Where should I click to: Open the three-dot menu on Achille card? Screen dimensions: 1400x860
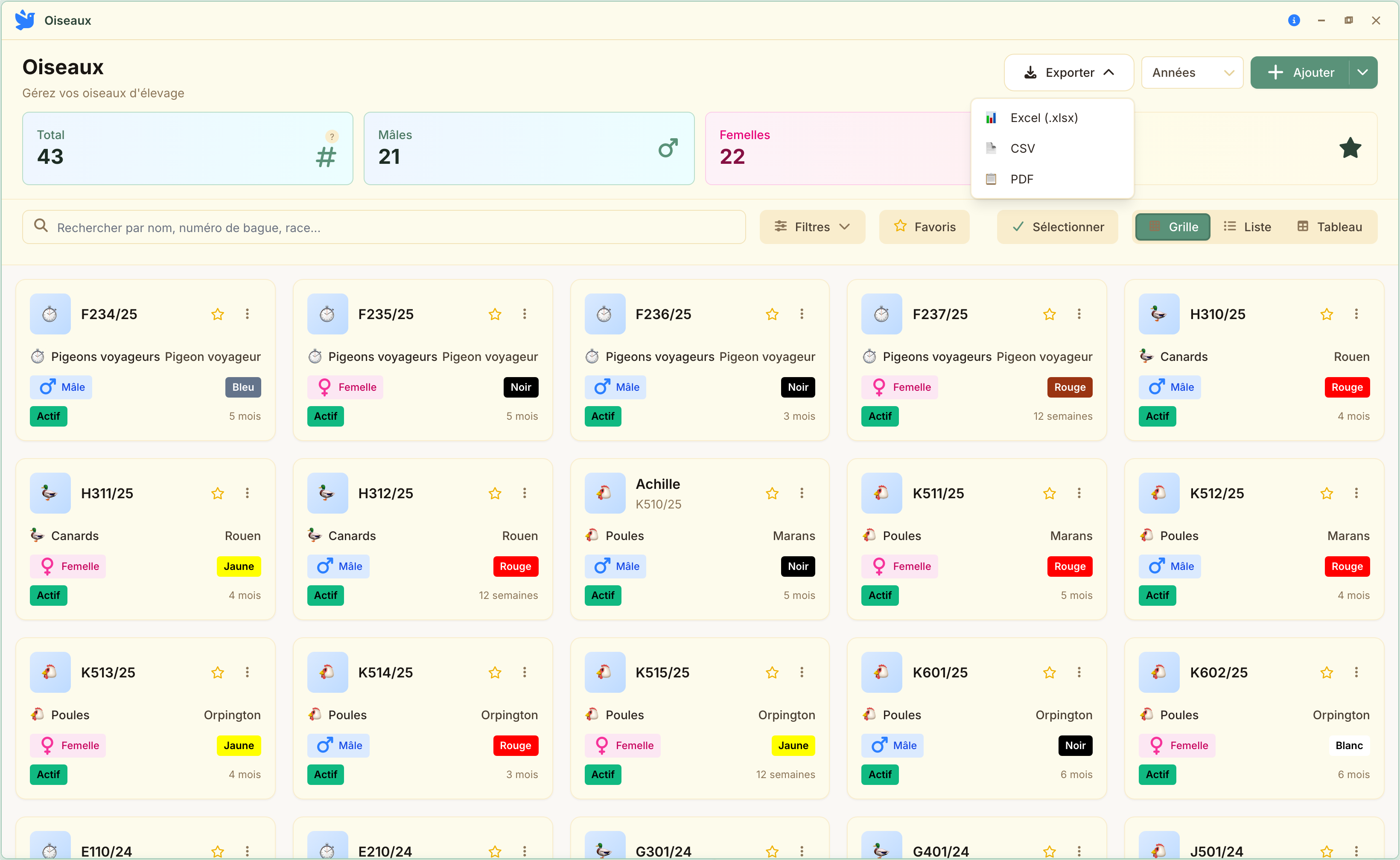tap(801, 493)
